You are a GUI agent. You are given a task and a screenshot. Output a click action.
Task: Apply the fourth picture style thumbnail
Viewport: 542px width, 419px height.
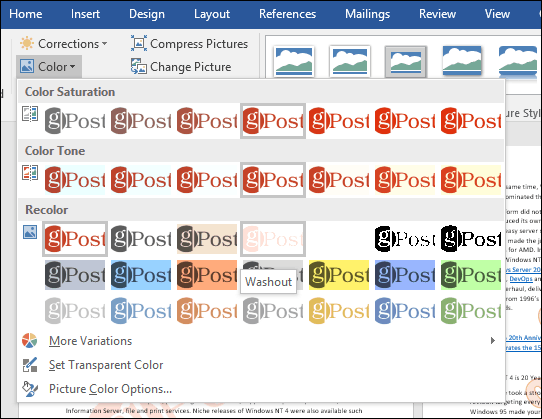pyautogui.click(x=462, y=61)
